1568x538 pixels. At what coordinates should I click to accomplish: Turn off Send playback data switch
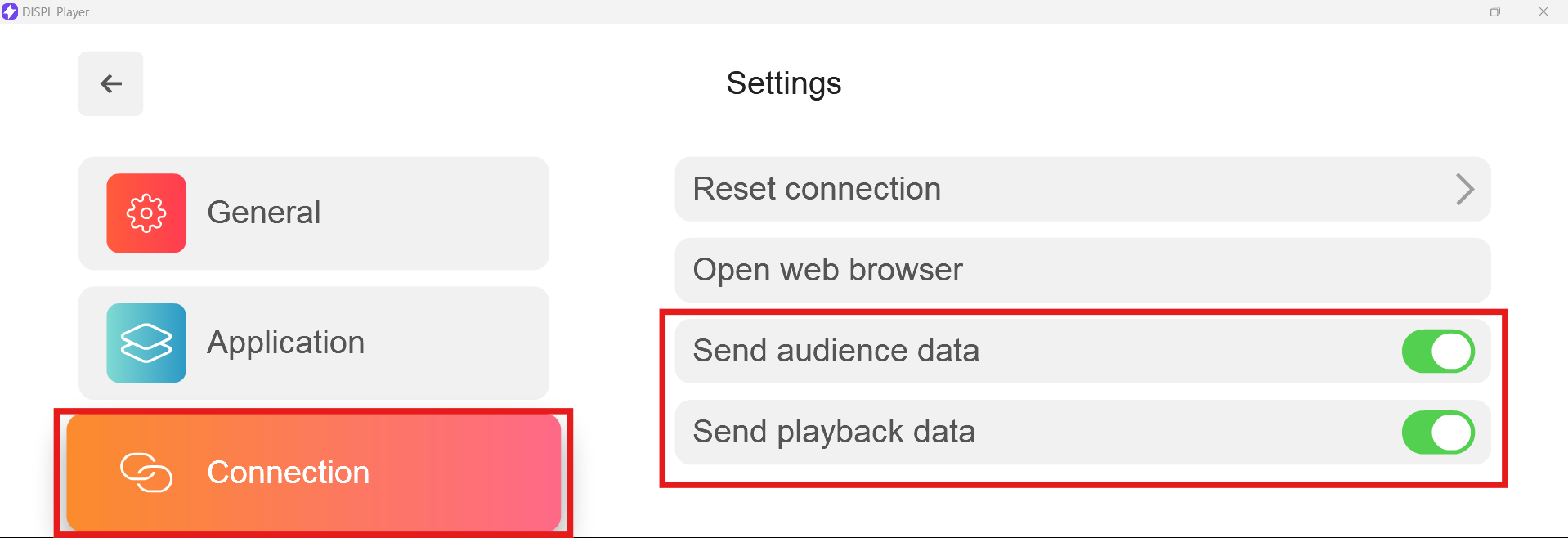point(1438,432)
